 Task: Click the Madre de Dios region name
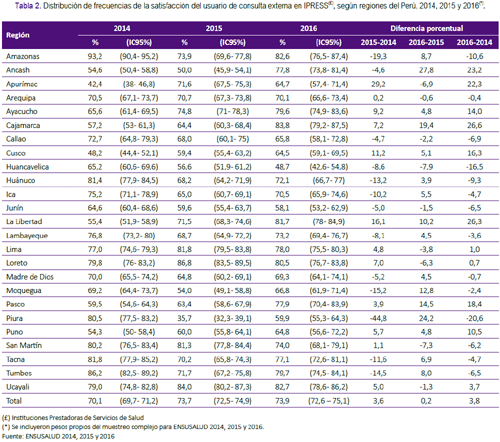pos(30,277)
